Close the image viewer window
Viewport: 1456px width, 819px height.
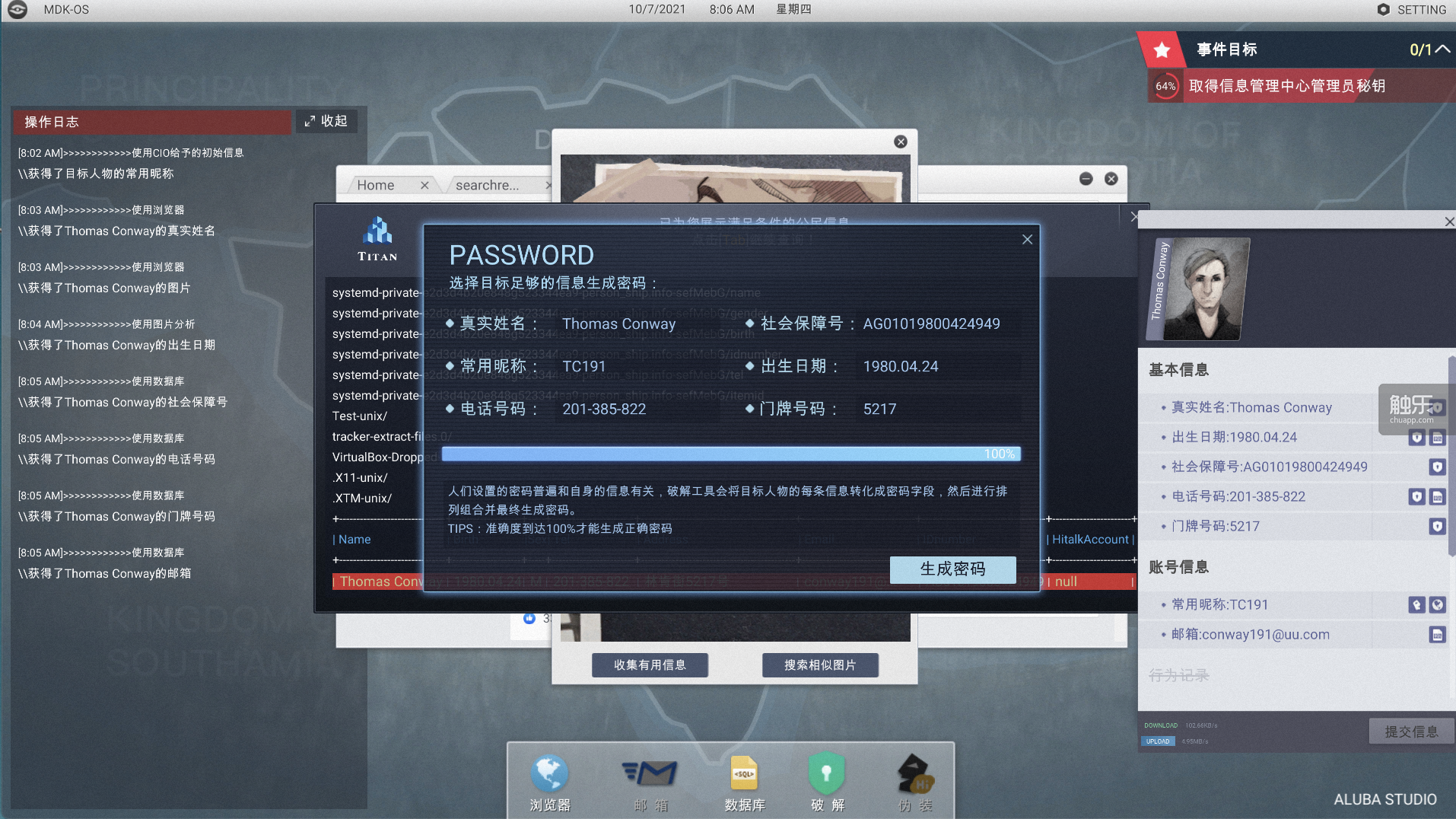click(901, 142)
